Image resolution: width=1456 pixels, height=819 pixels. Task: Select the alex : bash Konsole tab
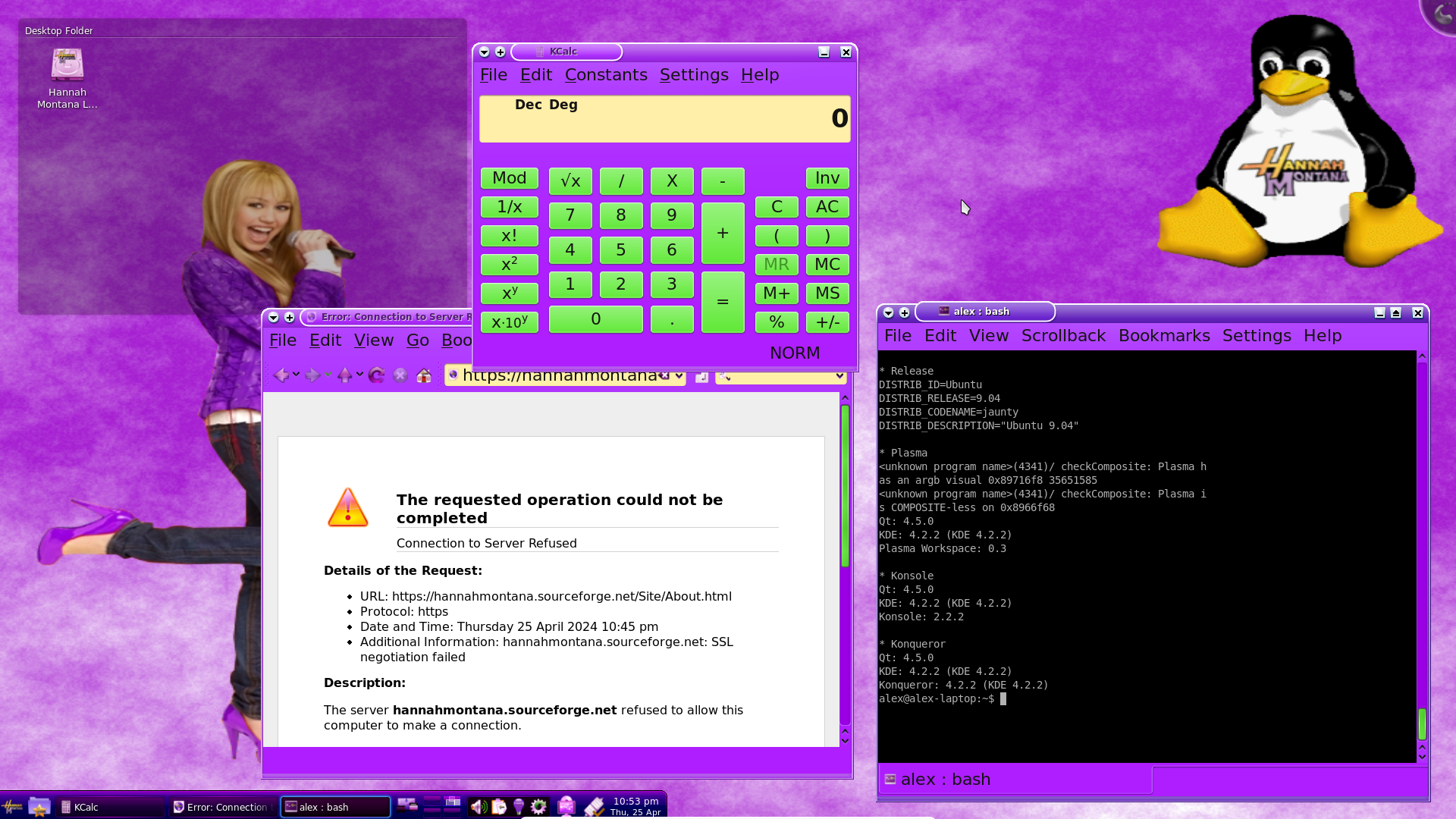pos(1015,780)
